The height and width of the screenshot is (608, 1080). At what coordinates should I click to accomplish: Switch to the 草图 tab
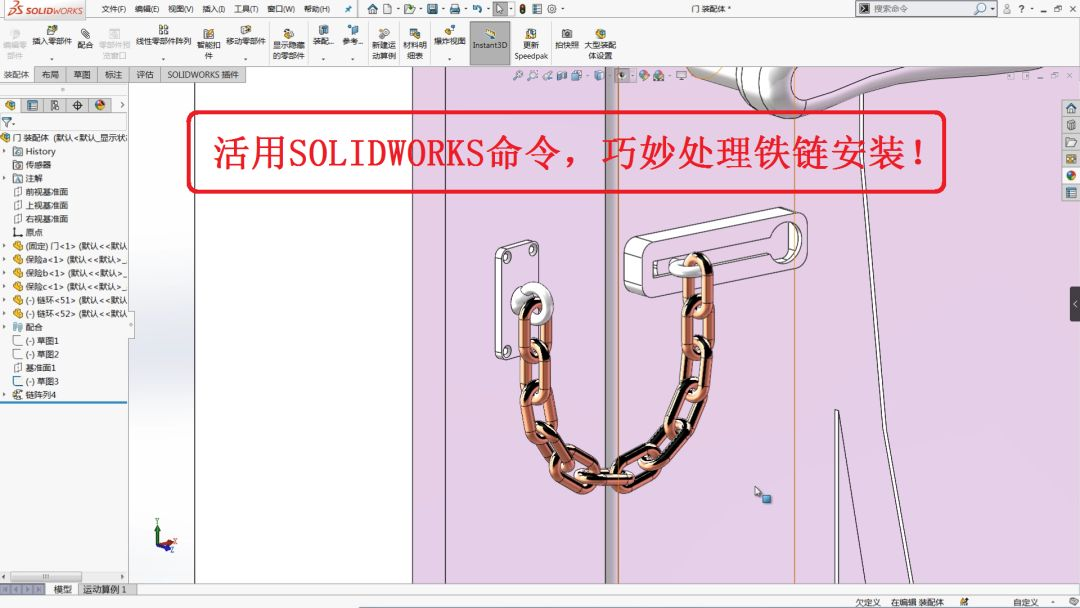82,74
